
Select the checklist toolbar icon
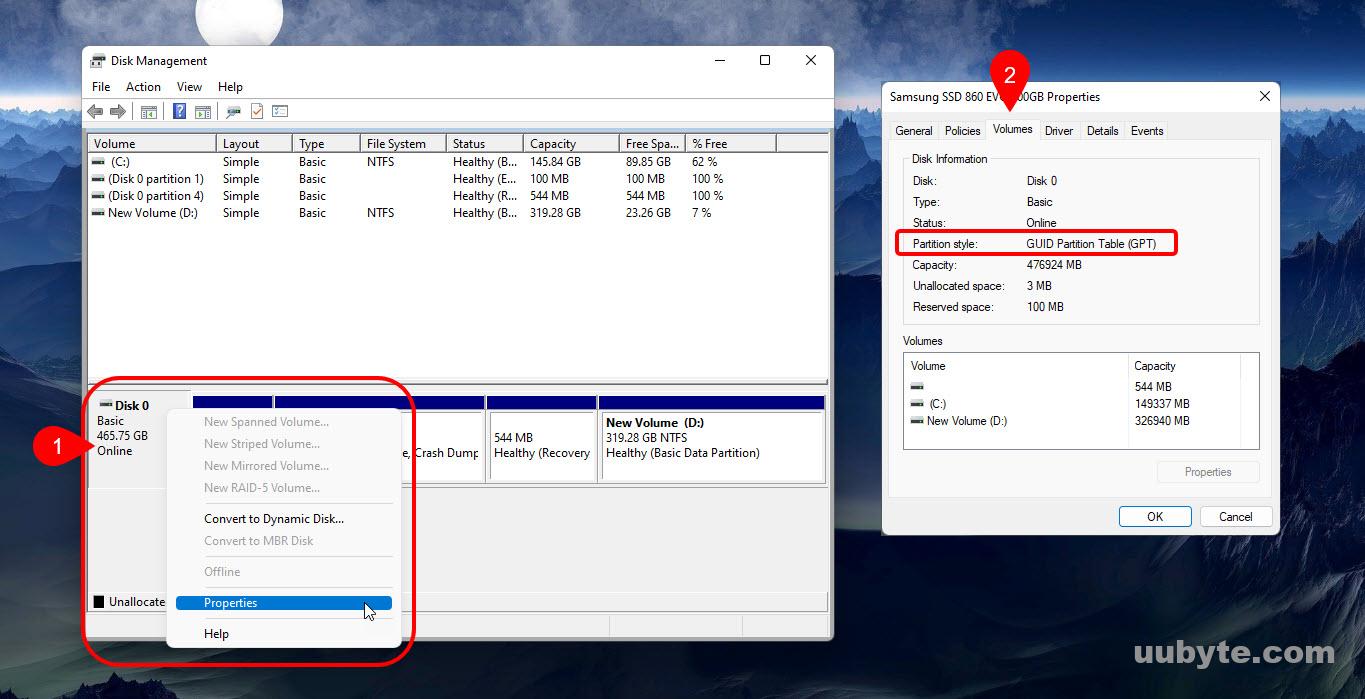[x=279, y=110]
